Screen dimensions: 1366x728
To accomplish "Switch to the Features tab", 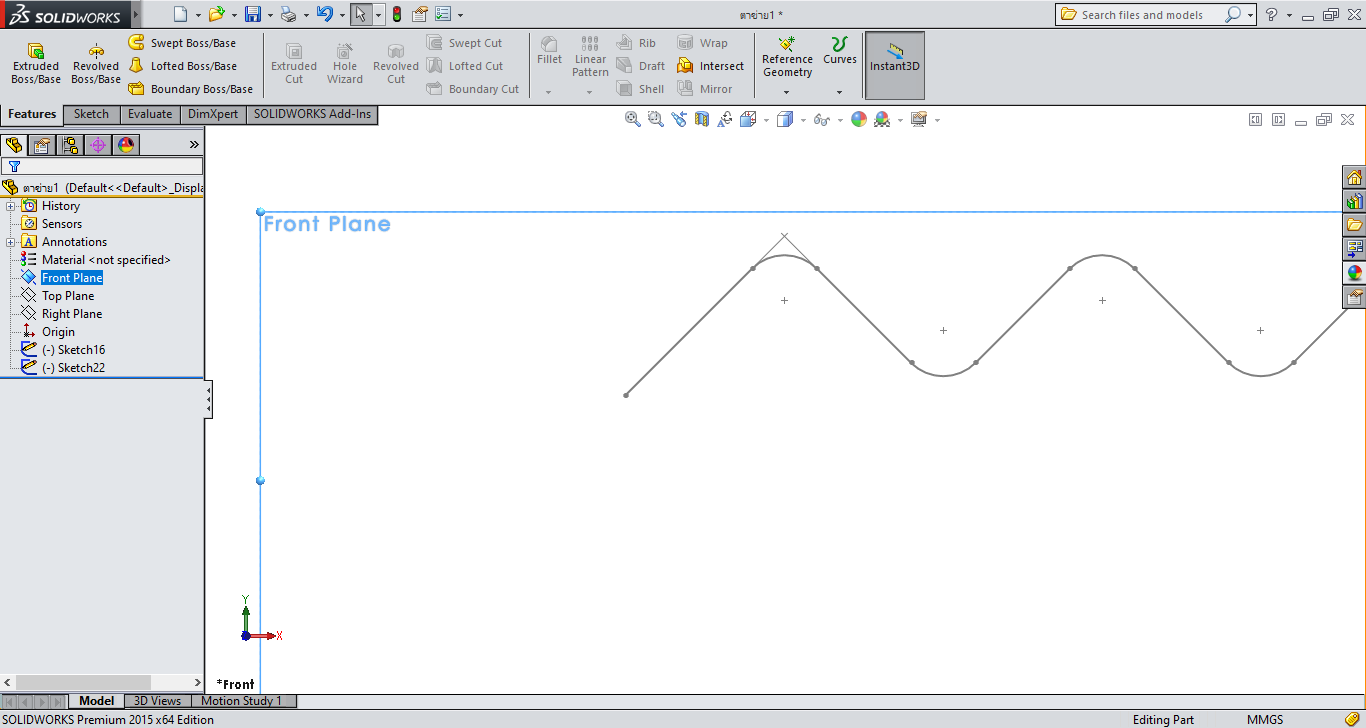I will click(32, 114).
